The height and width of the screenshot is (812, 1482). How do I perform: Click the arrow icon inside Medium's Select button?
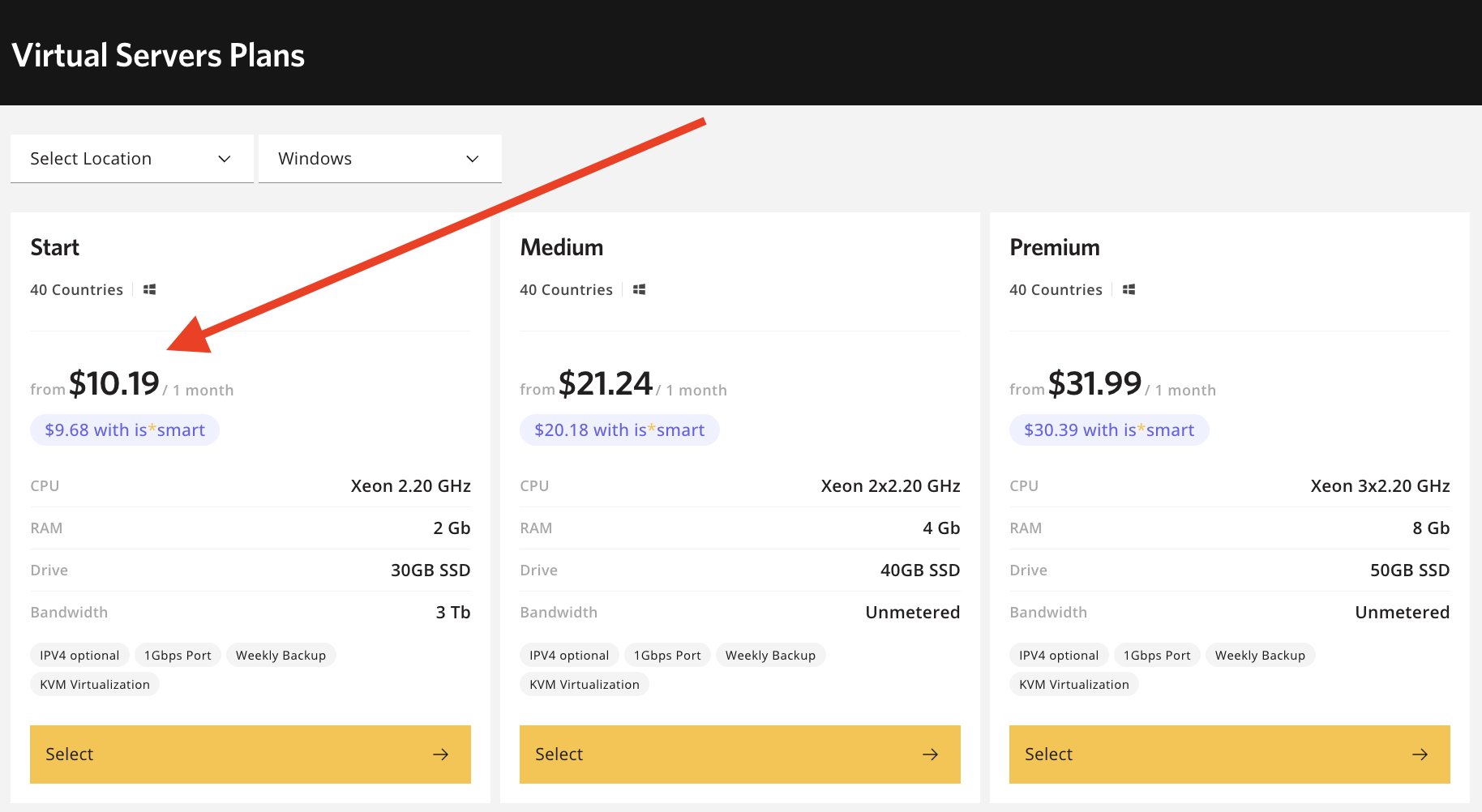click(x=930, y=754)
